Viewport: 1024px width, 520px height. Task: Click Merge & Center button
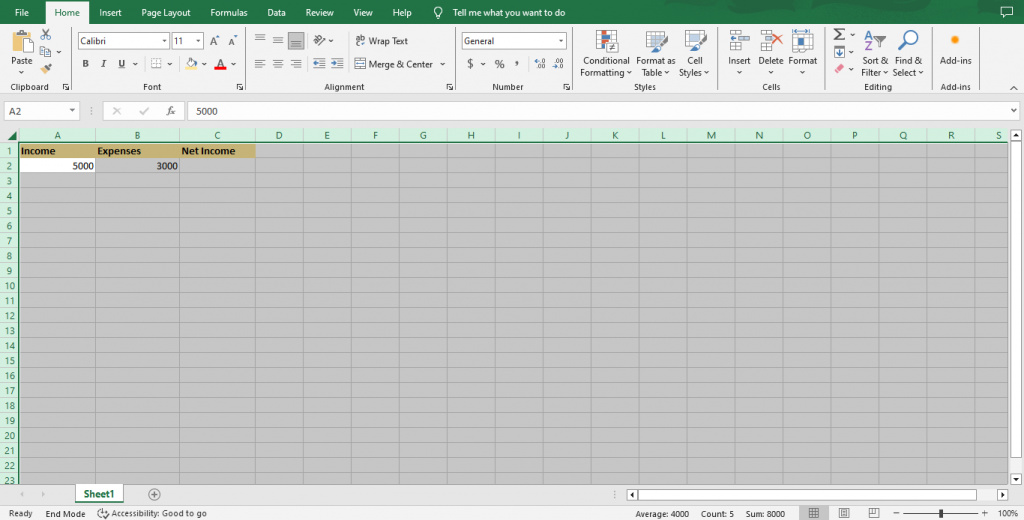(393, 64)
